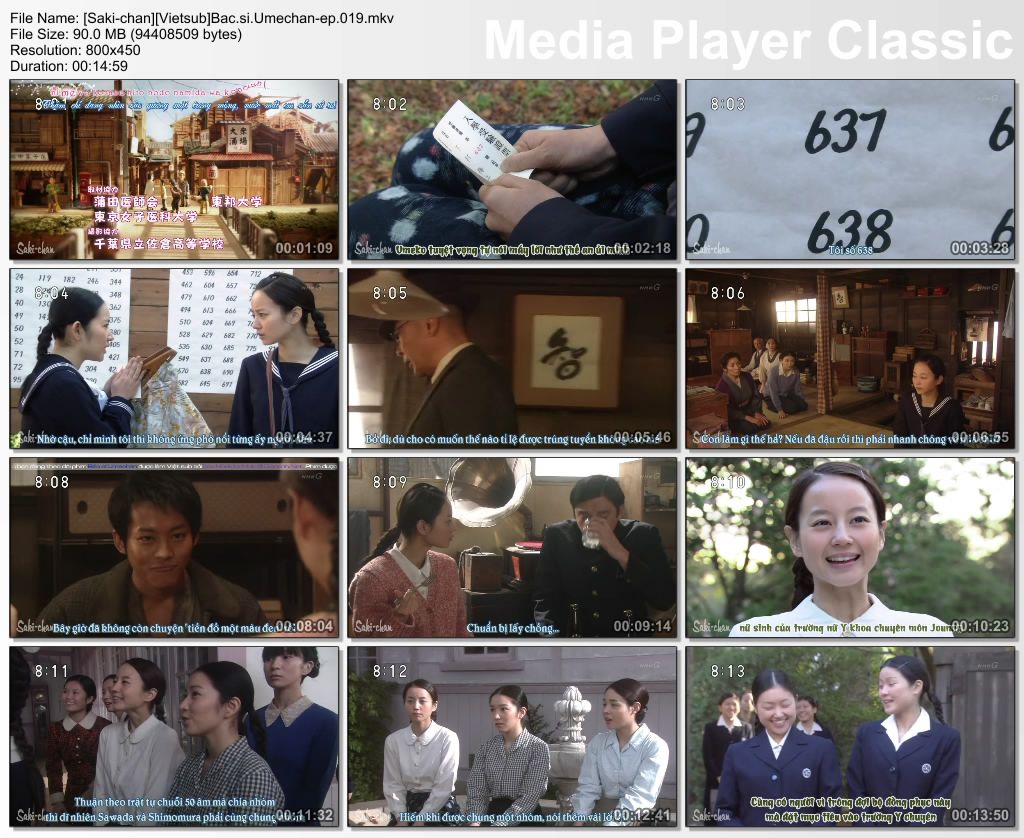Click the group of girls frame at 00:11:32

[174, 736]
